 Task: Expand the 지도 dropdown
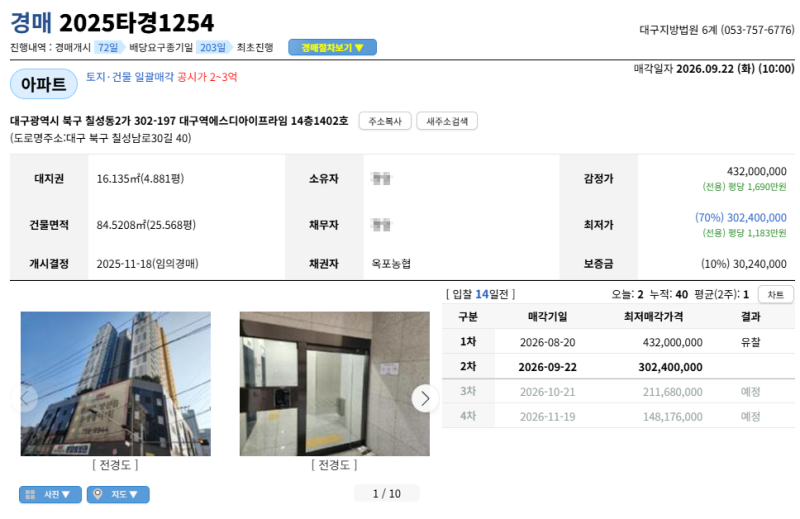(118, 495)
